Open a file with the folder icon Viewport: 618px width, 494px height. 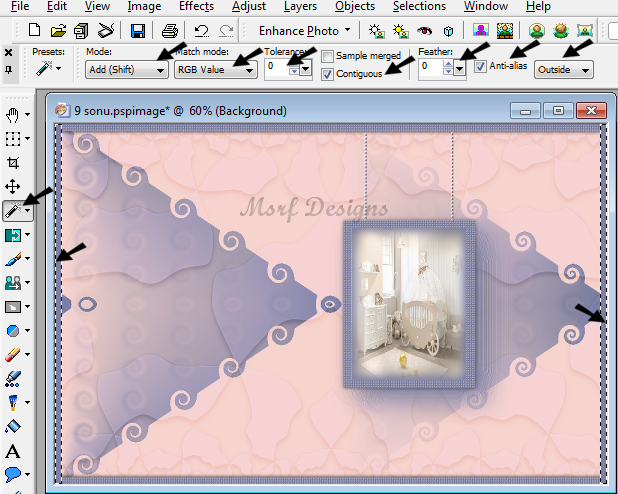58,30
